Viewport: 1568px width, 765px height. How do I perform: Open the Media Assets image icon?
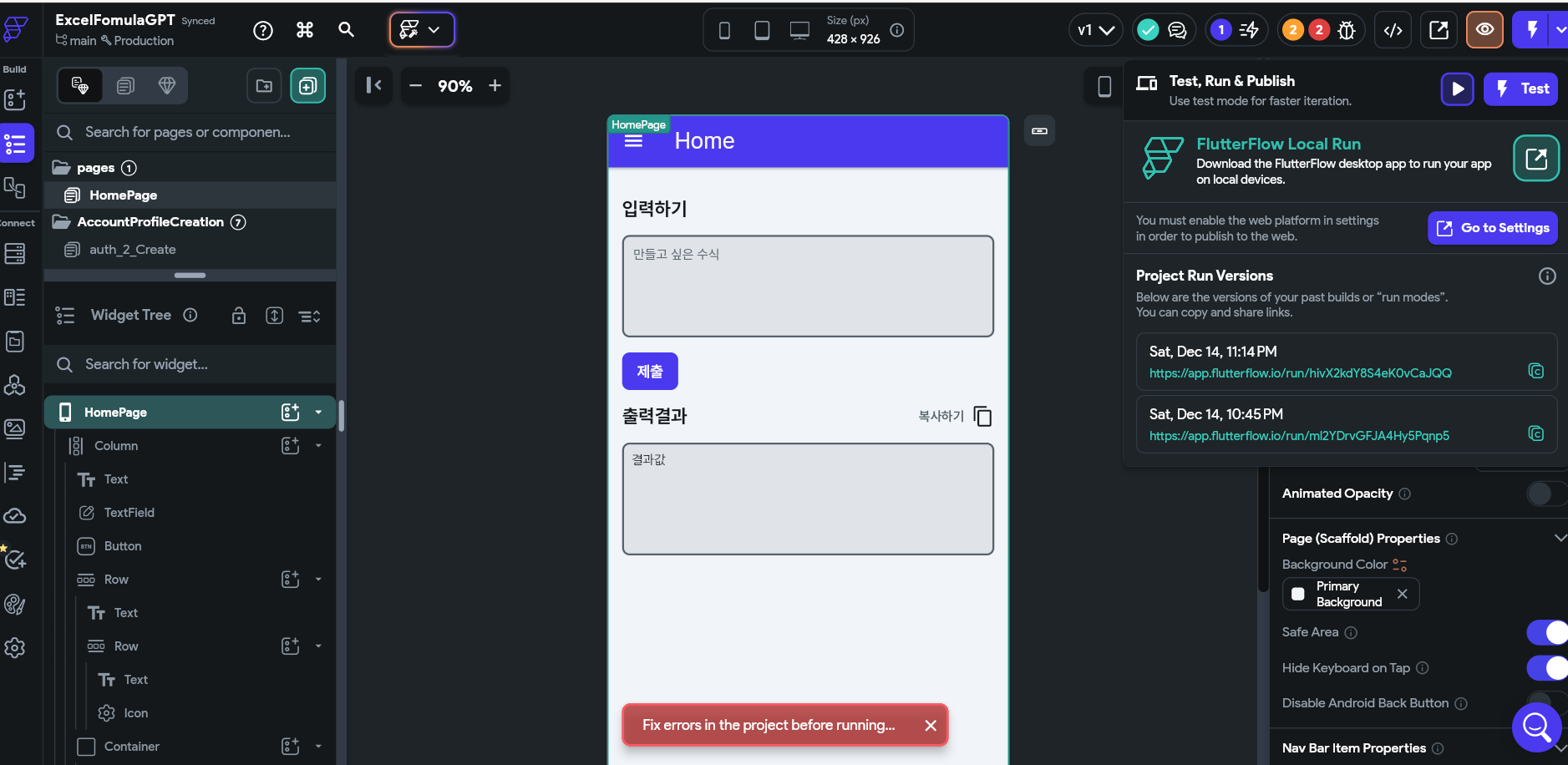(x=15, y=428)
